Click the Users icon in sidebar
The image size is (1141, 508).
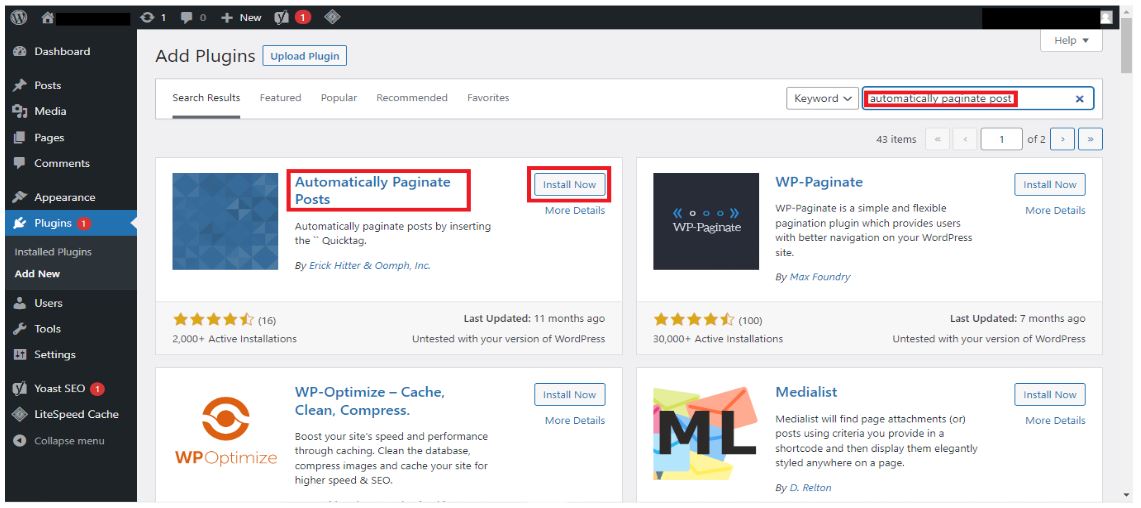(20, 303)
